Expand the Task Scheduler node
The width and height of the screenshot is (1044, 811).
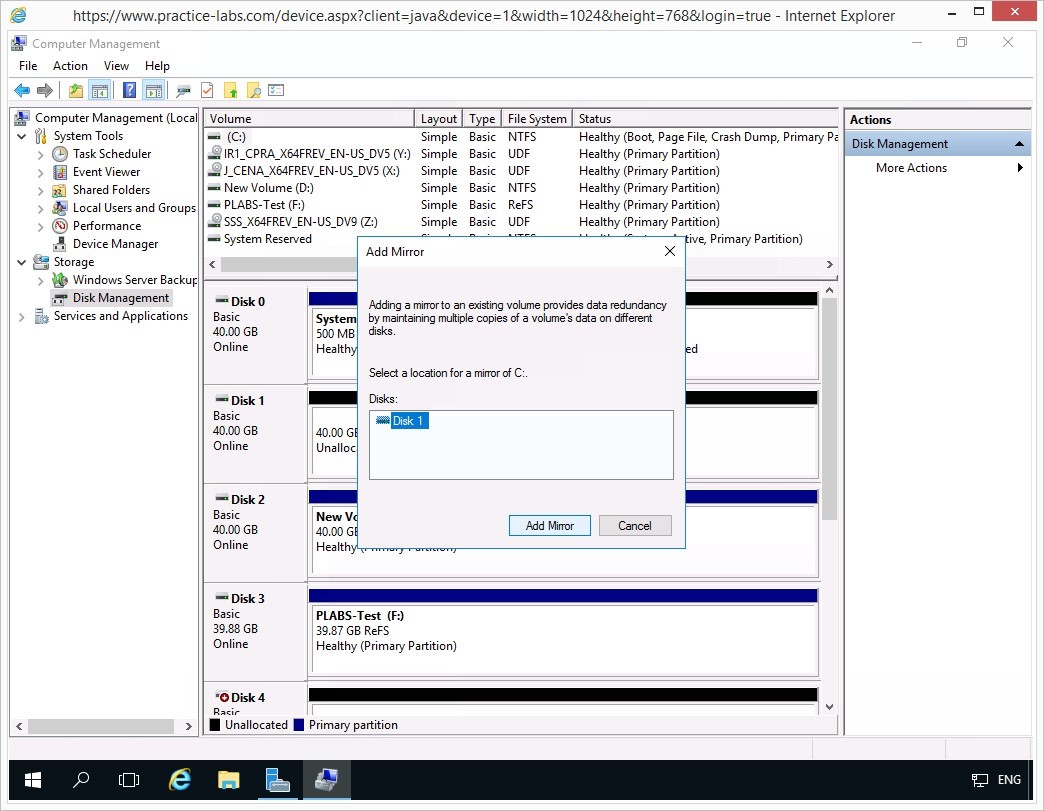click(x=40, y=154)
